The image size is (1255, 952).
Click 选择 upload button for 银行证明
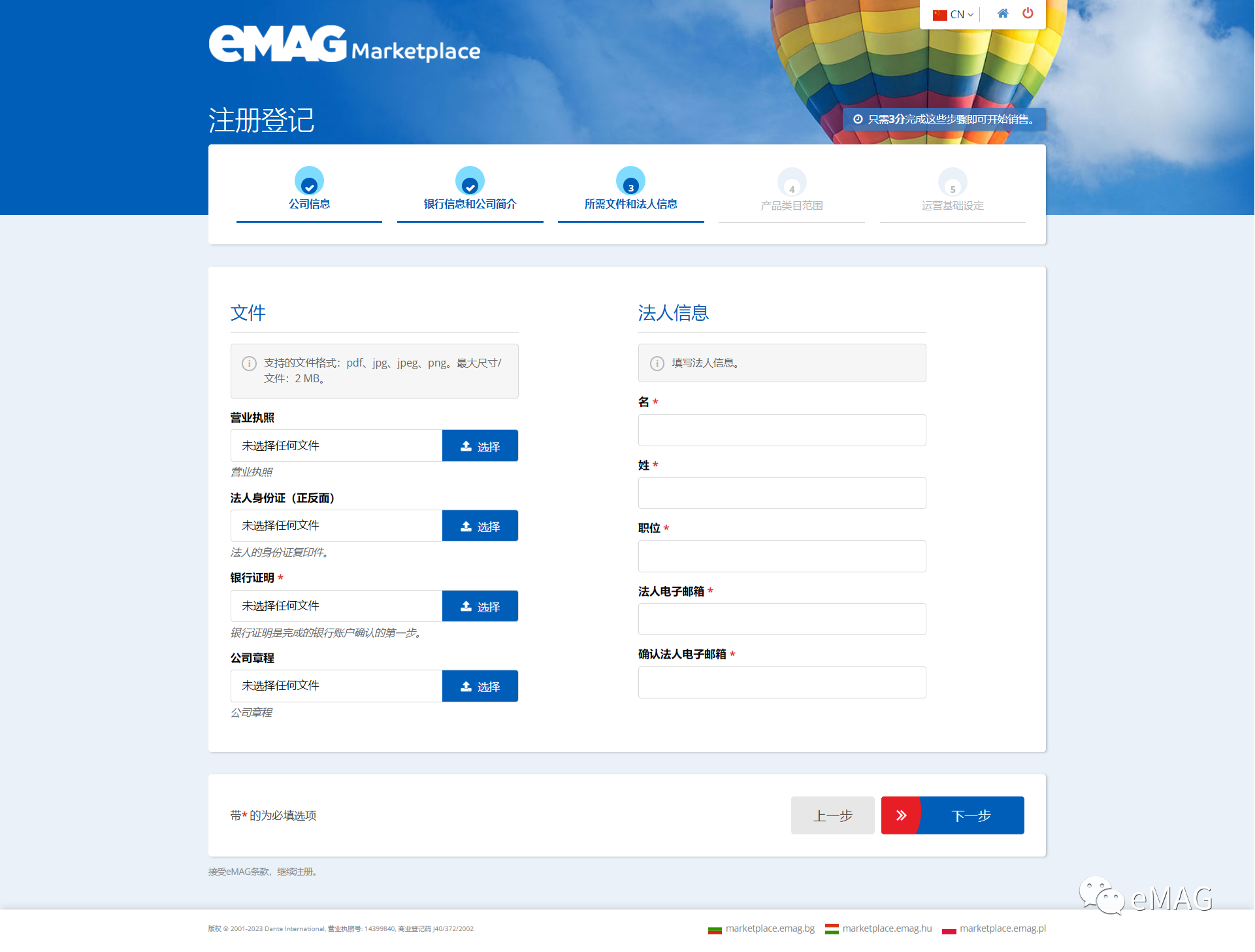tap(480, 606)
